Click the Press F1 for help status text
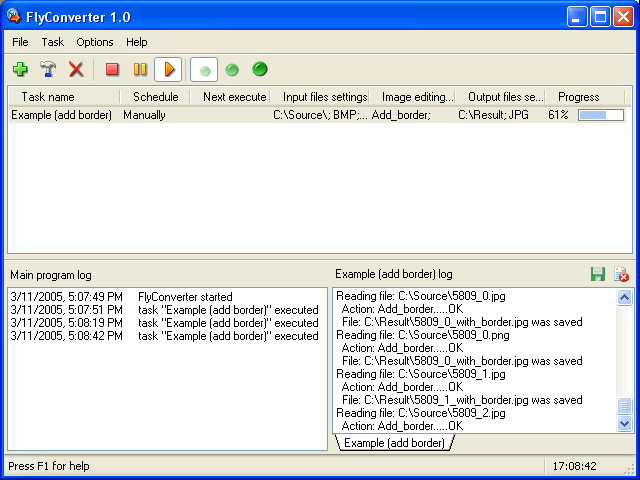The height and width of the screenshot is (480, 640). coord(49,466)
